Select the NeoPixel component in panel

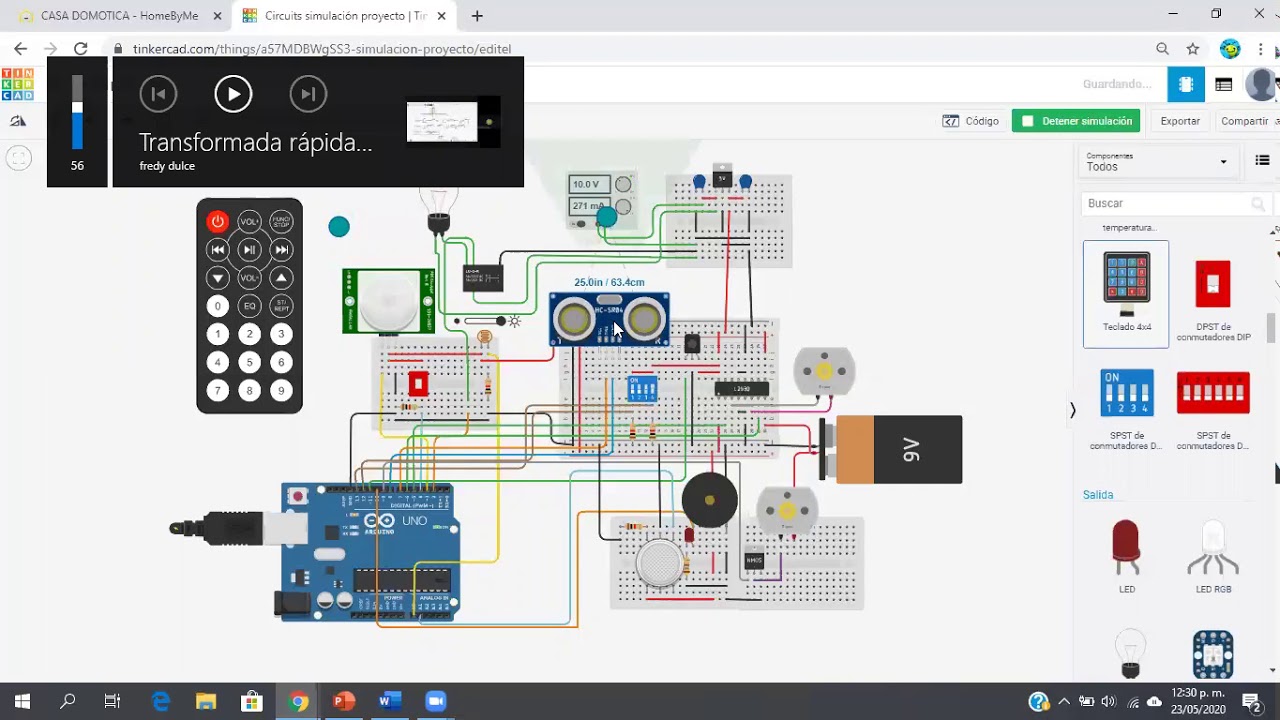[x=1213, y=654]
